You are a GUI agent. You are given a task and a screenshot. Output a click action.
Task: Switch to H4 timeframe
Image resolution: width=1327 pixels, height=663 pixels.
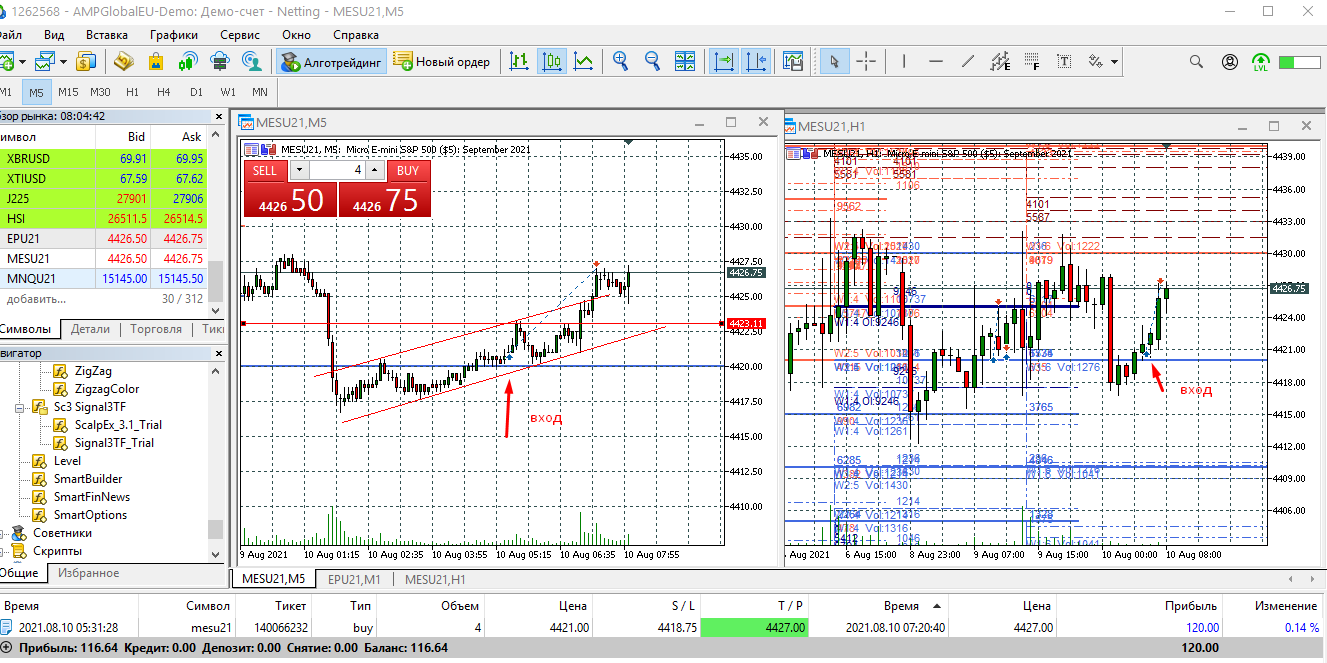coord(164,92)
